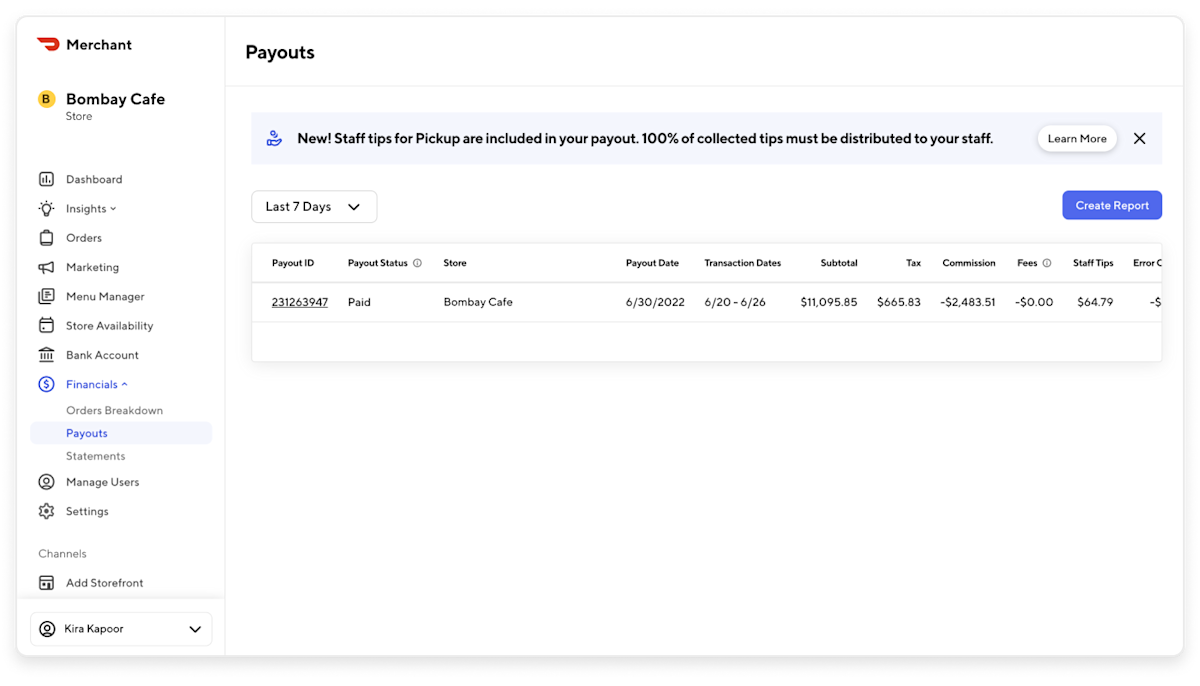Click the Commission column header
The image size is (1200, 686).
pos(969,263)
